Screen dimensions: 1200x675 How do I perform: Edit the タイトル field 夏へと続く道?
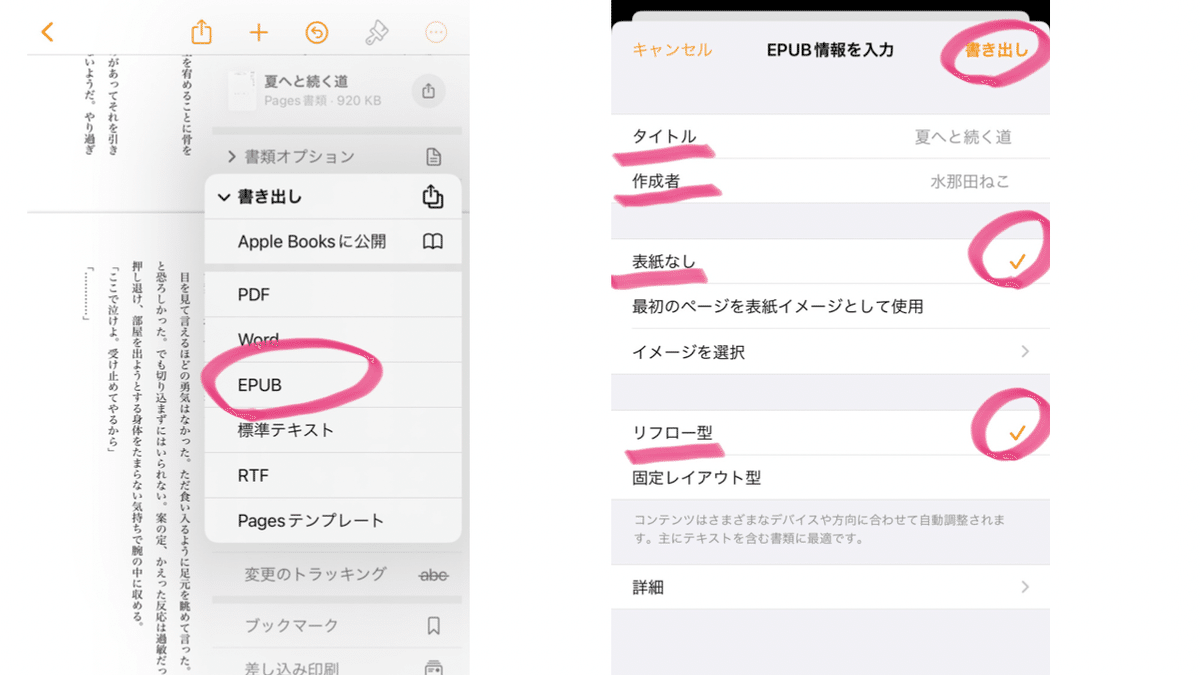click(x=830, y=137)
